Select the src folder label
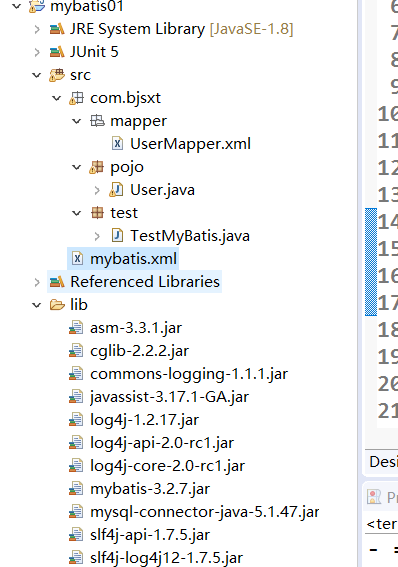This screenshot has height=567, width=398. (80, 75)
